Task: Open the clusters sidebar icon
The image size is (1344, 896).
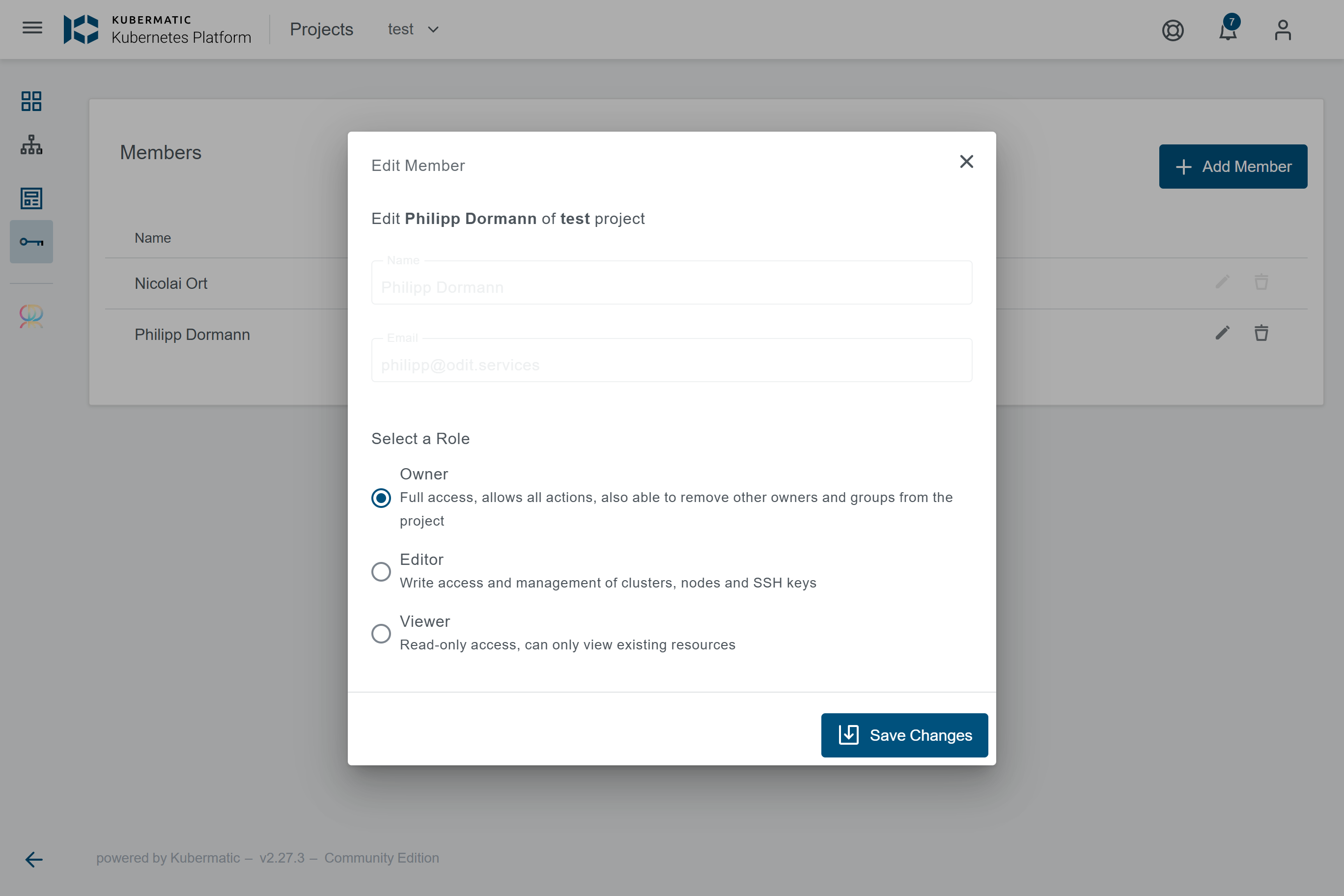Action: (31, 145)
